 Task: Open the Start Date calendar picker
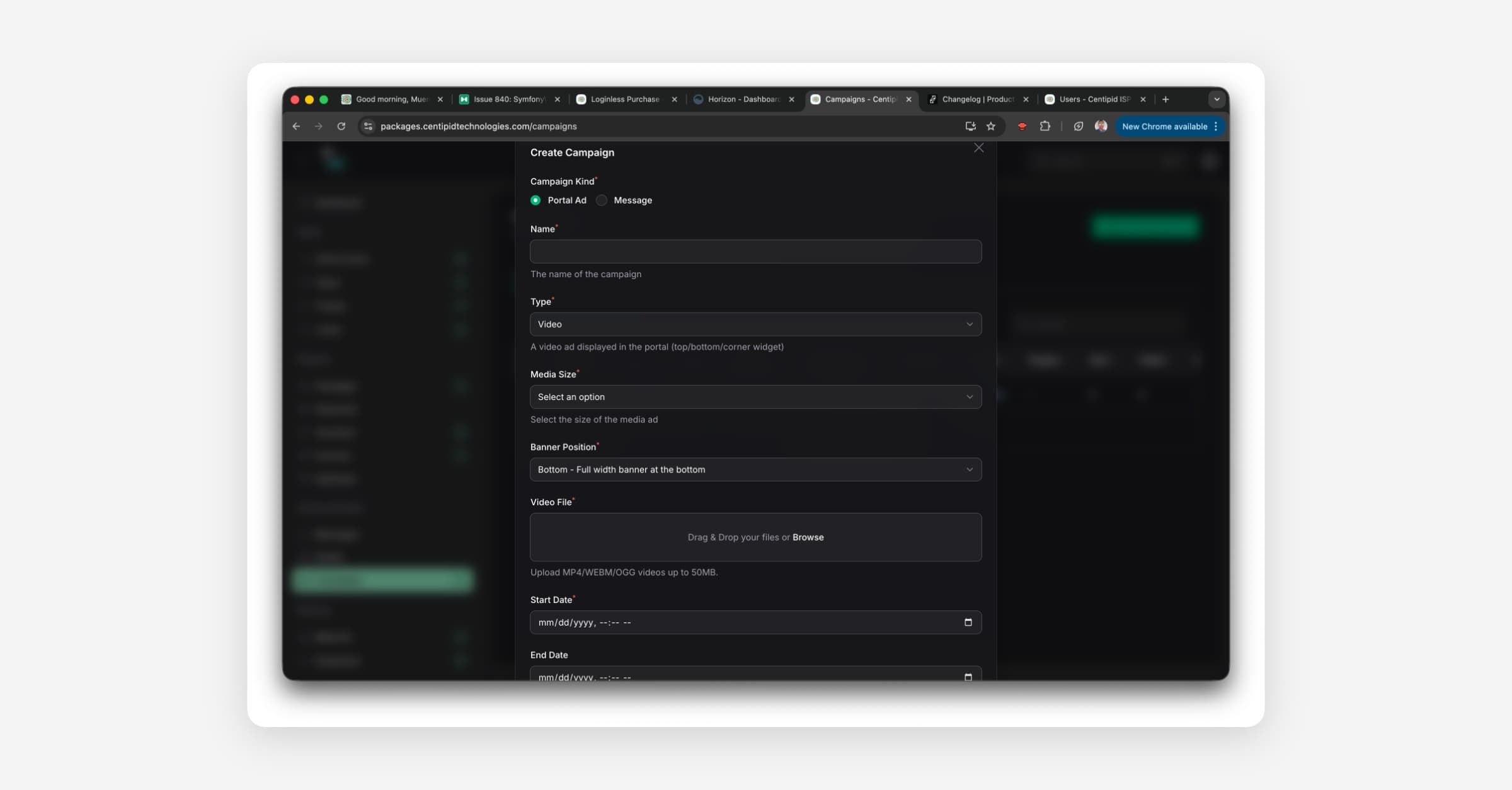click(968, 622)
